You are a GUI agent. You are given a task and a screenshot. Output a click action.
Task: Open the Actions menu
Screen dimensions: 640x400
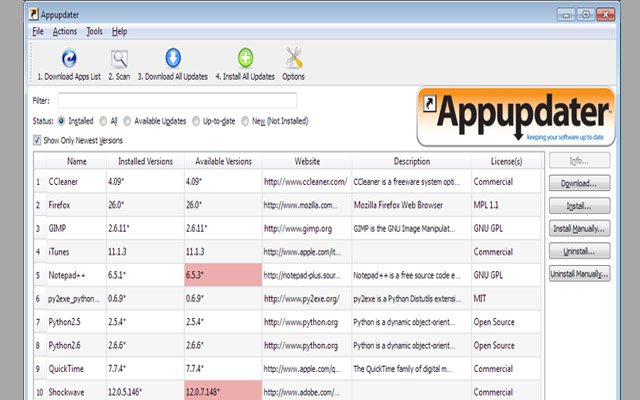tap(64, 31)
